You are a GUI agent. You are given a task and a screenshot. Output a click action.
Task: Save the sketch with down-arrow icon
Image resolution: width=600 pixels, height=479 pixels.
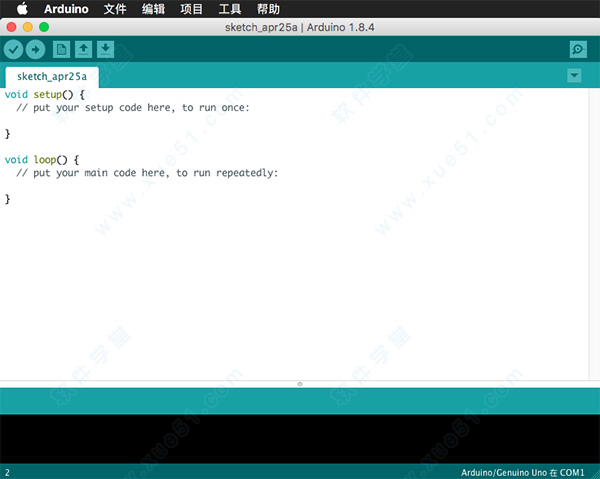pyautogui.click(x=106, y=50)
